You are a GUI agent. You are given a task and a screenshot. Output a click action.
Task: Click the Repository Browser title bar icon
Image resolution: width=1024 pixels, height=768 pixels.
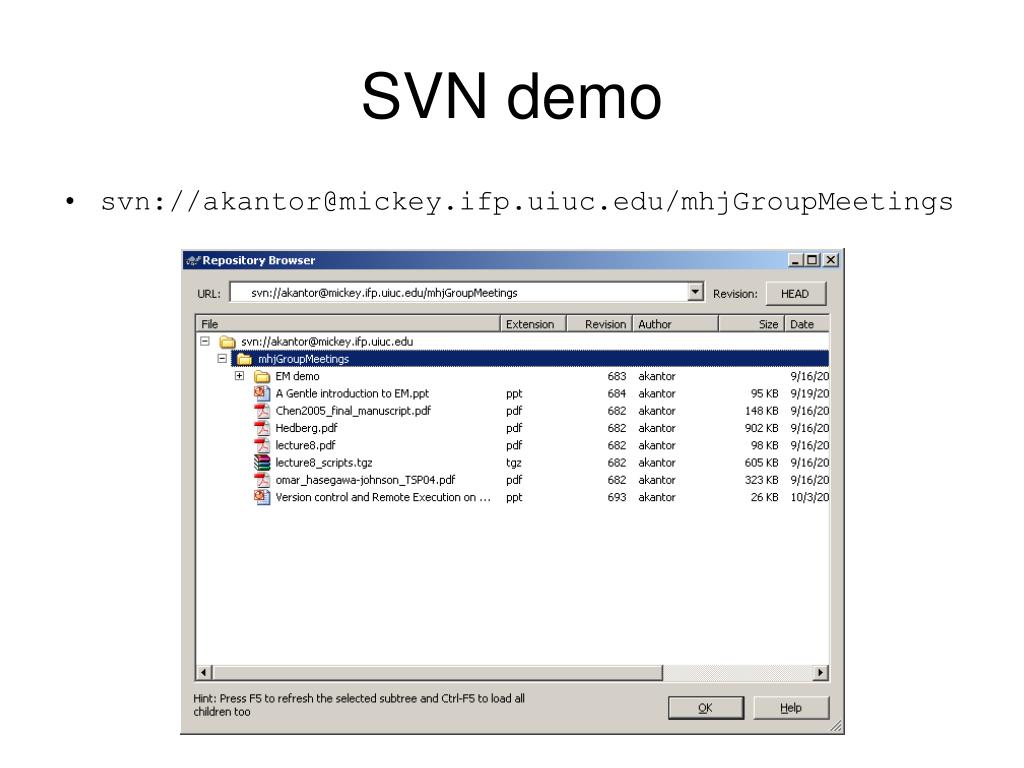193,260
